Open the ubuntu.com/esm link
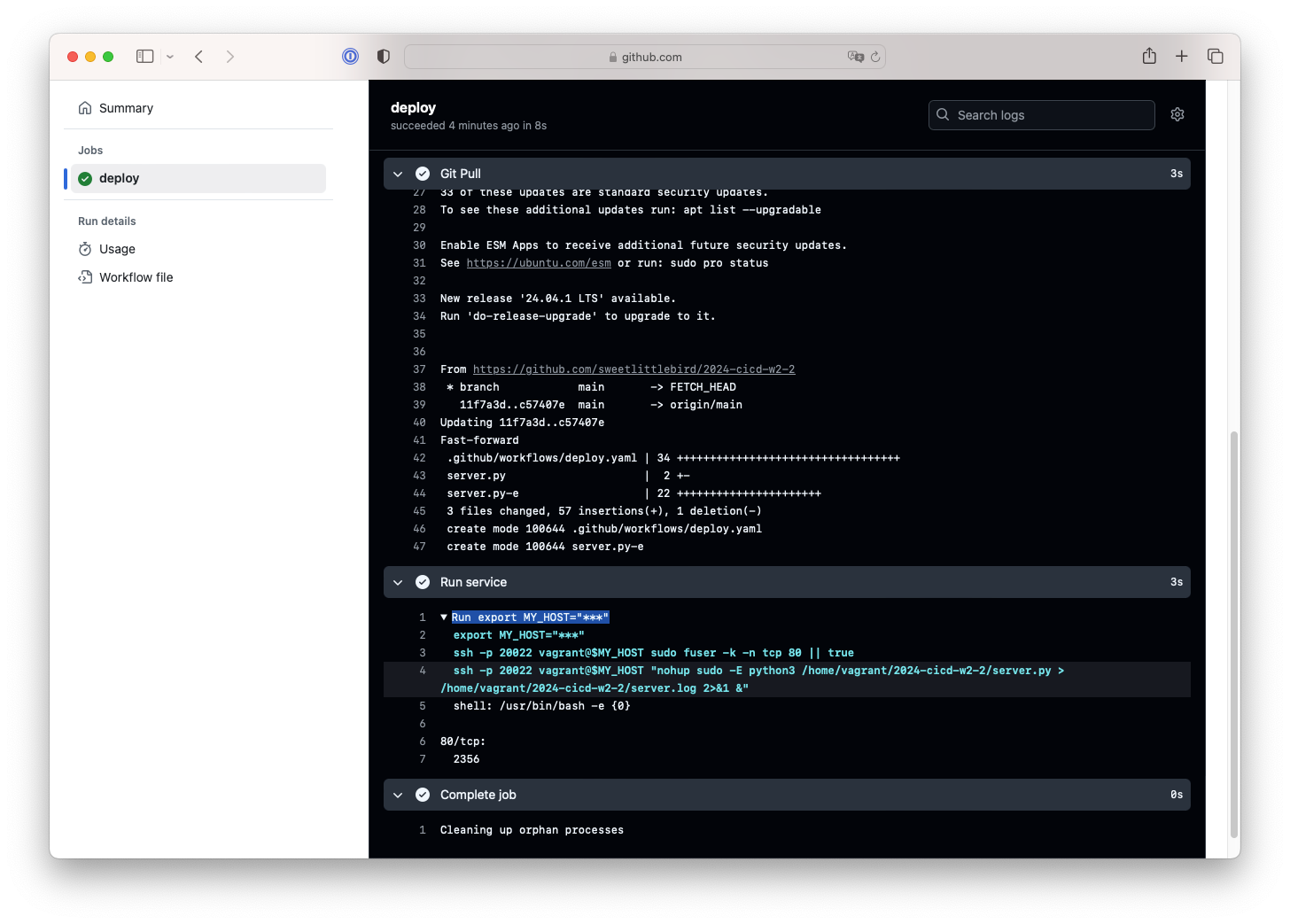The width and height of the screenshot is (1290, 924). pyautogui.click(x=539, y=263)
